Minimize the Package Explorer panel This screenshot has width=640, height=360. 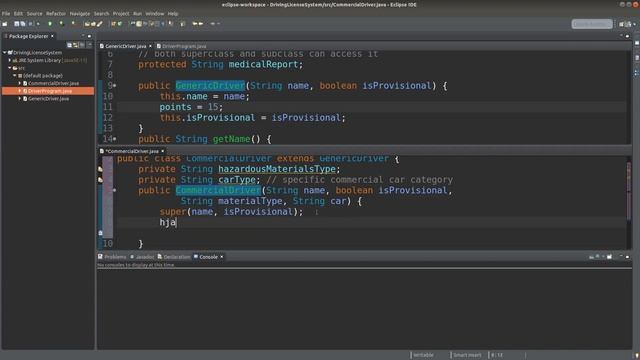pos(83,36)
